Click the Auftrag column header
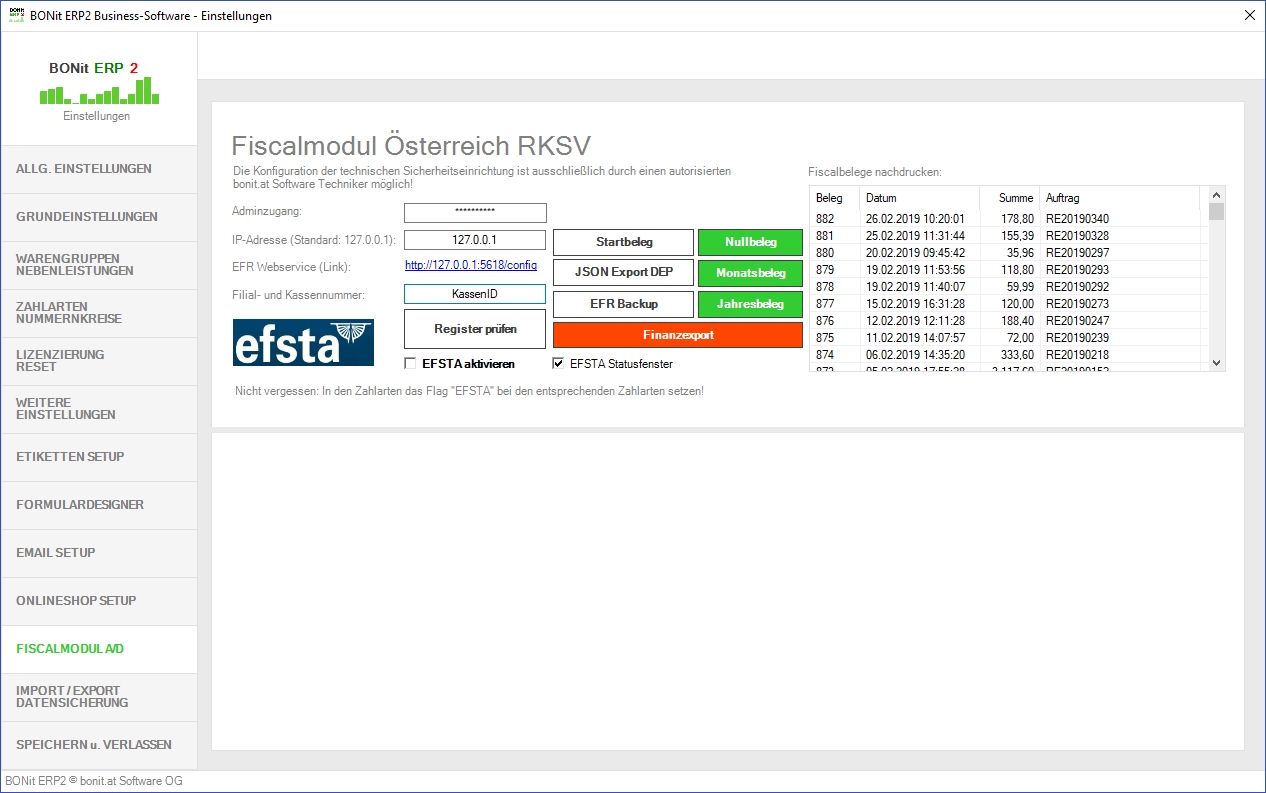 [x=1119, y=198]
